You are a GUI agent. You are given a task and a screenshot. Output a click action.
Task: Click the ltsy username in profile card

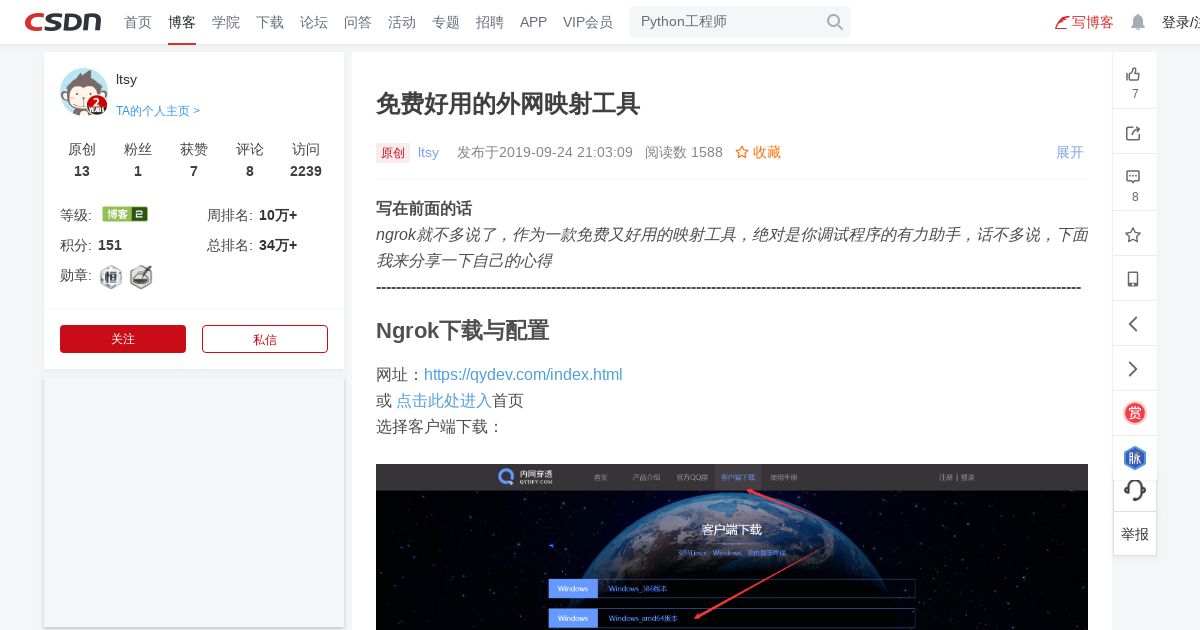pos(126,79)
